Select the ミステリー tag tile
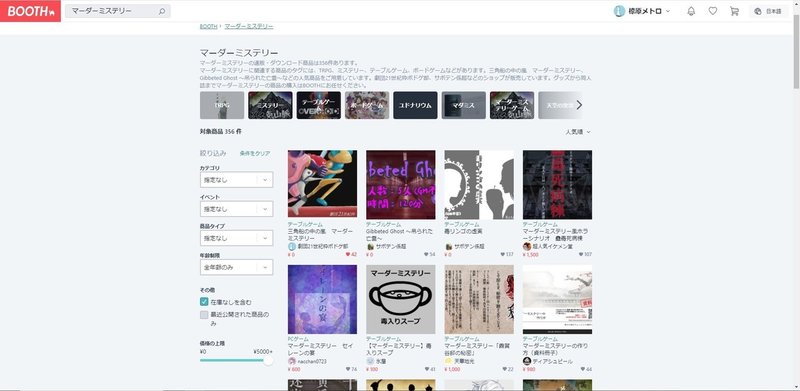800x391 pixels. click(270, 105)
